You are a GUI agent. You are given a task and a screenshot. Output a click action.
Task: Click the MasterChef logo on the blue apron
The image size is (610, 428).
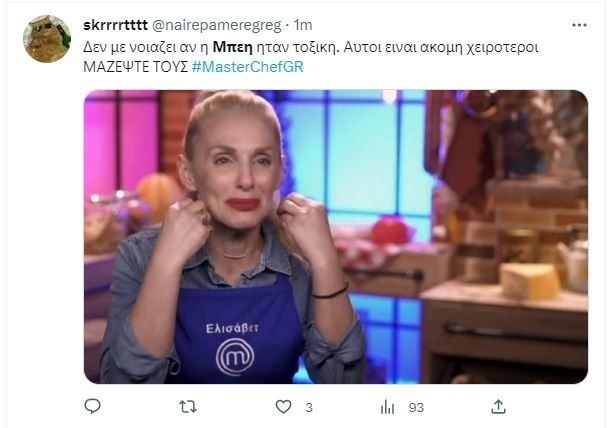click(x=235, y=356)
